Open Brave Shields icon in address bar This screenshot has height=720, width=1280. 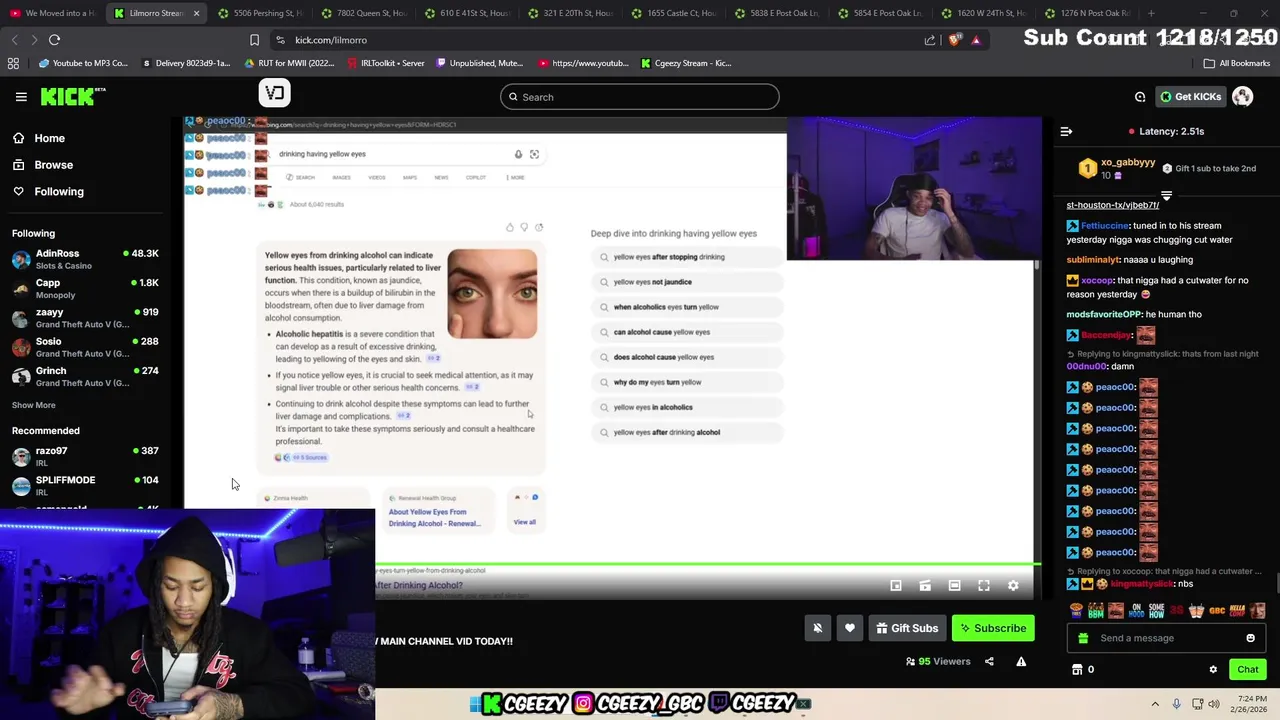[955, 40]
